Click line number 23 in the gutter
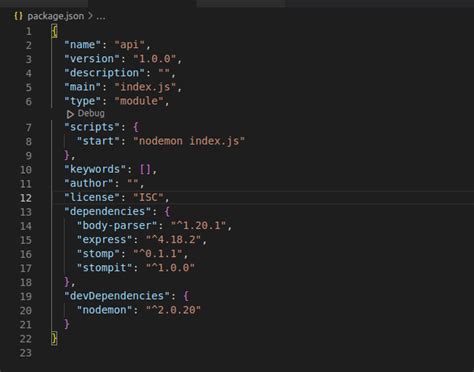 tap(26, 353)
